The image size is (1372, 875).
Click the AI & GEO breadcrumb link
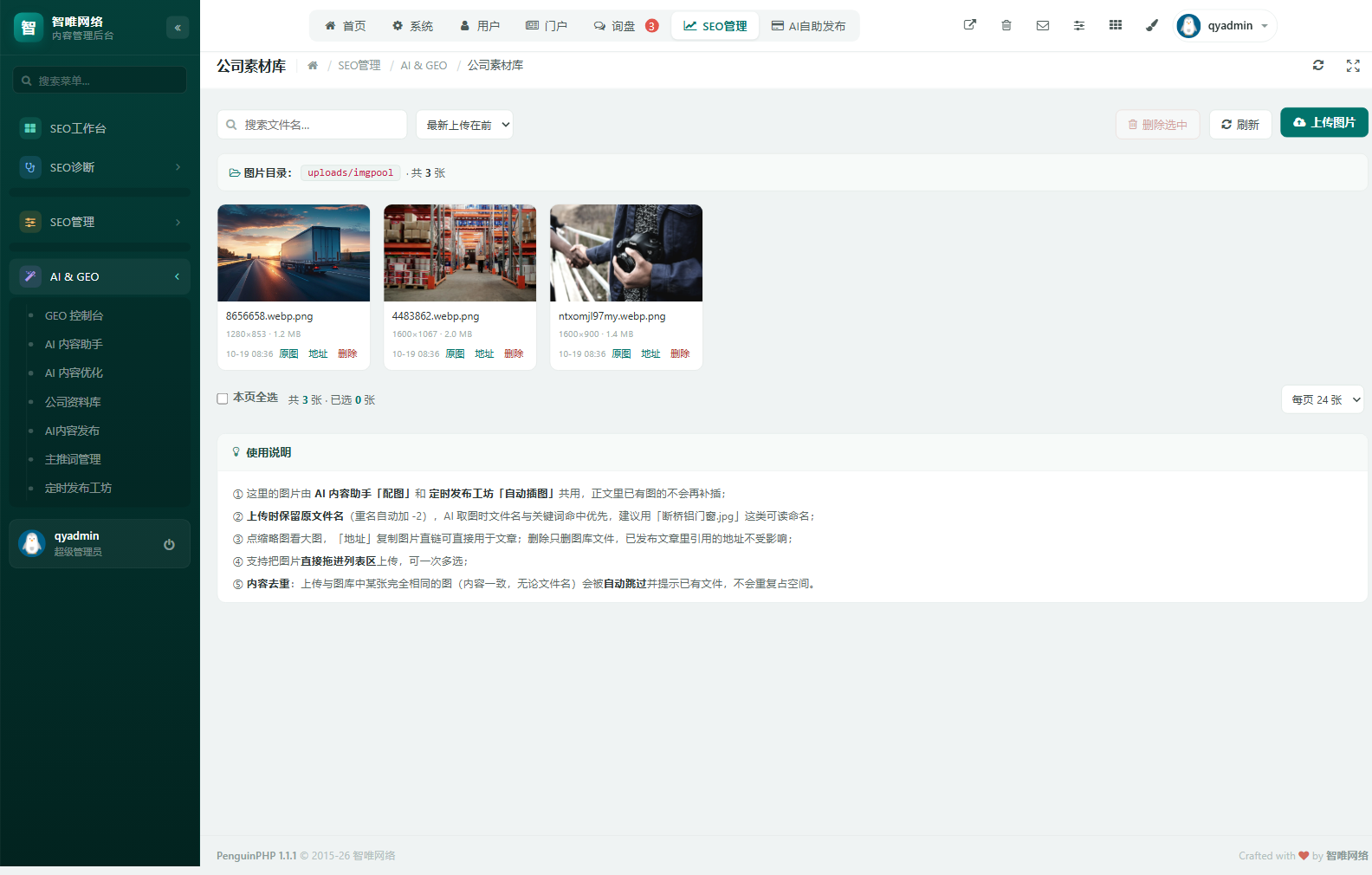tap(424, 66)
